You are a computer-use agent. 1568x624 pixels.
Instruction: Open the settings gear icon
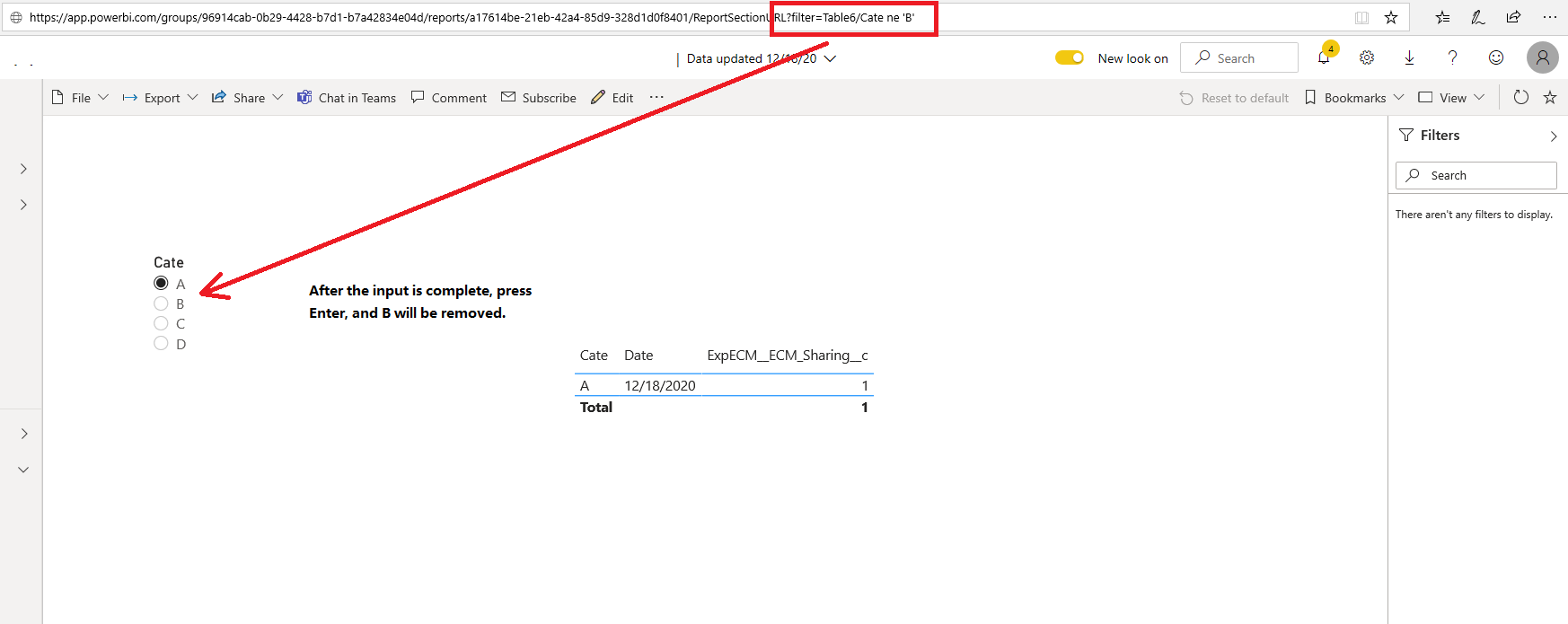point(1367,57)
